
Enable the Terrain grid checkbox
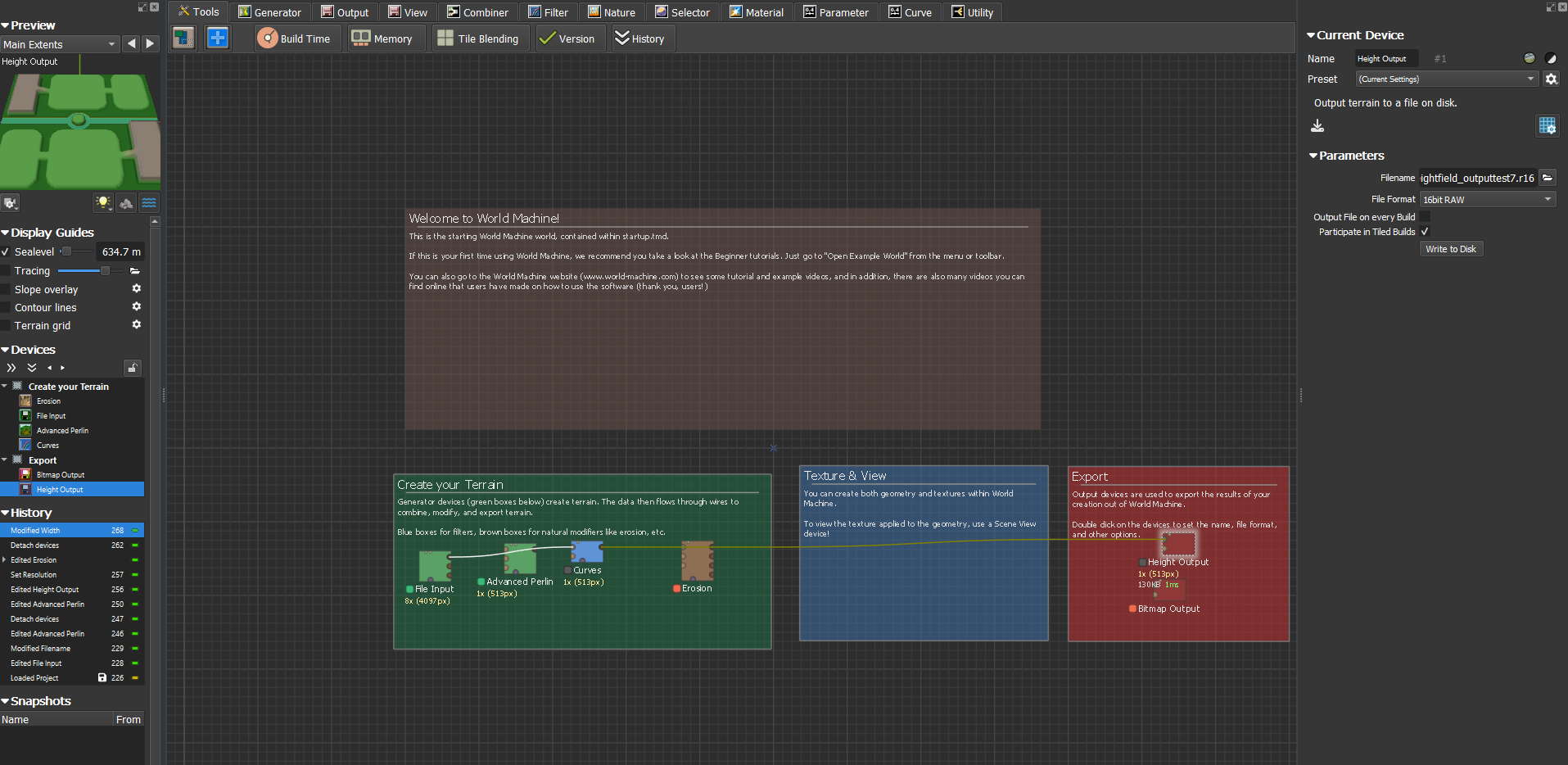(x=5, y=325)
